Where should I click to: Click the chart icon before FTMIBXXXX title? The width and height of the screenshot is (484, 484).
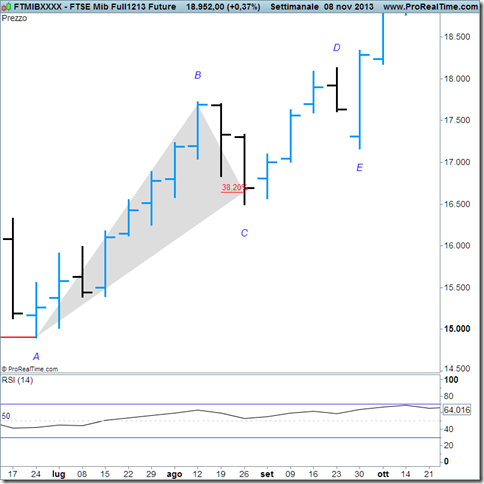[7, 7]
